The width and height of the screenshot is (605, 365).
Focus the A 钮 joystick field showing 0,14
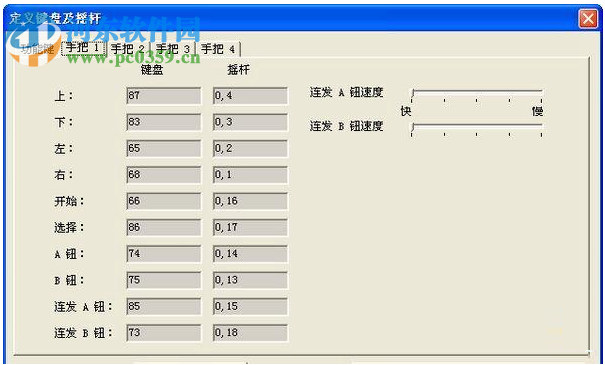[x=250, y=254]
